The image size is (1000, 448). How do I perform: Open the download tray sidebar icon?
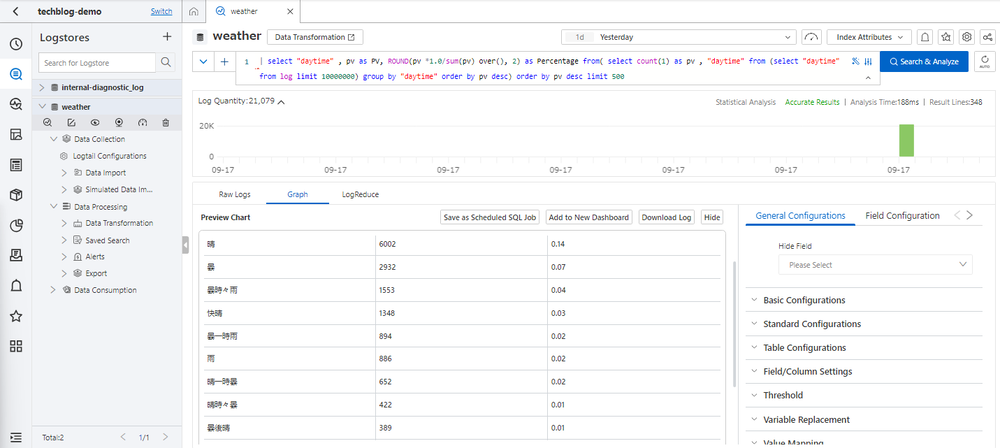16,256
